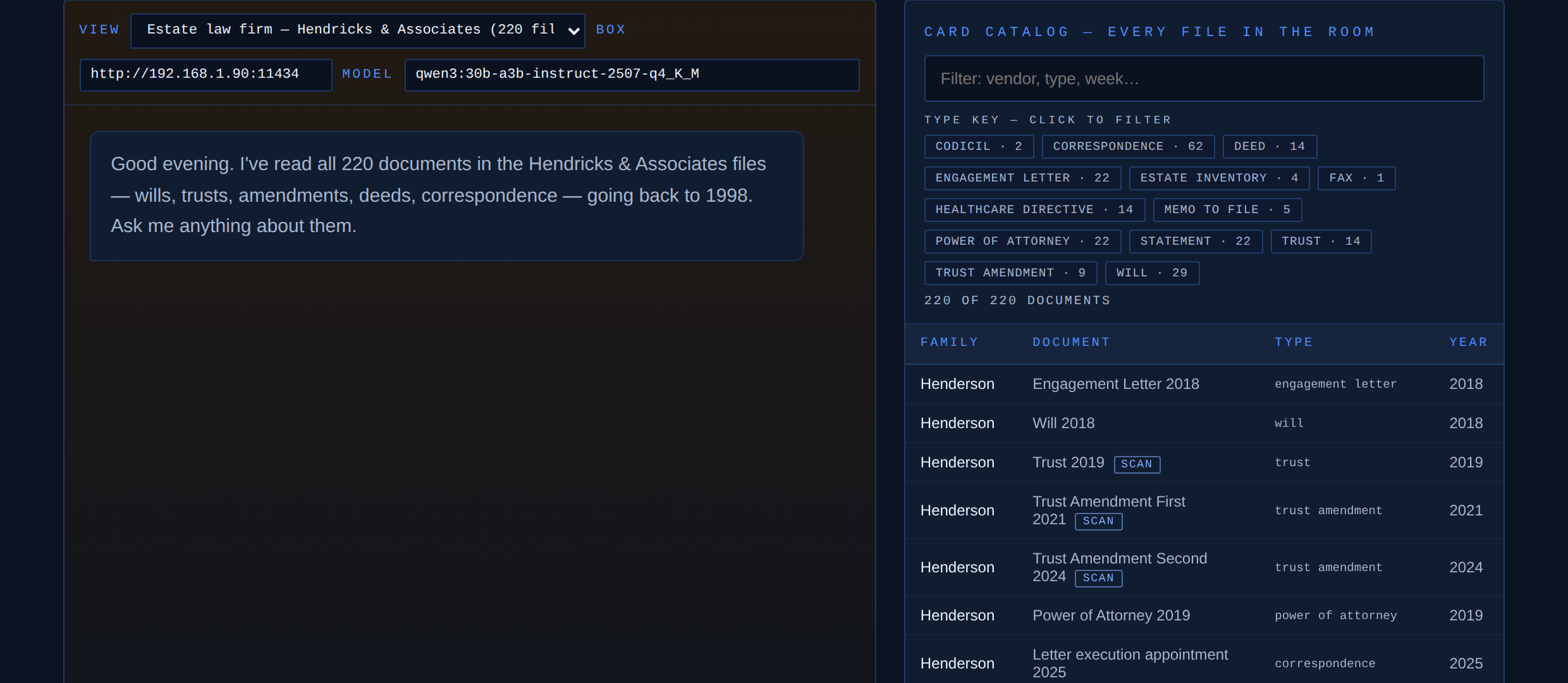Filter by Trust Amendment · 9 chip
This screenshot has height=683, width=1568.
[x=1010, y=273]
